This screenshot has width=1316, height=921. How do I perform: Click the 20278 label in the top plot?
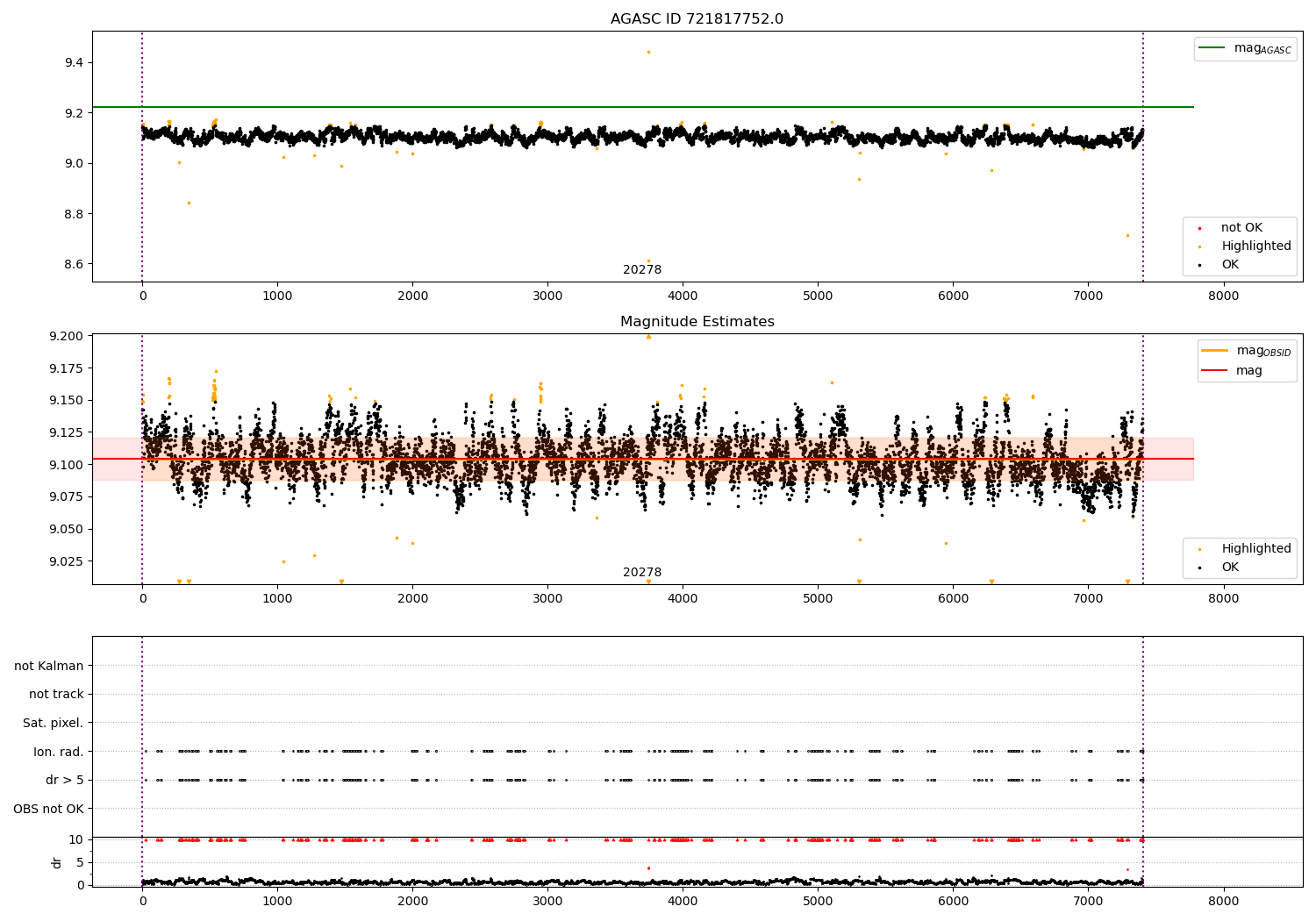coord(642,270)
